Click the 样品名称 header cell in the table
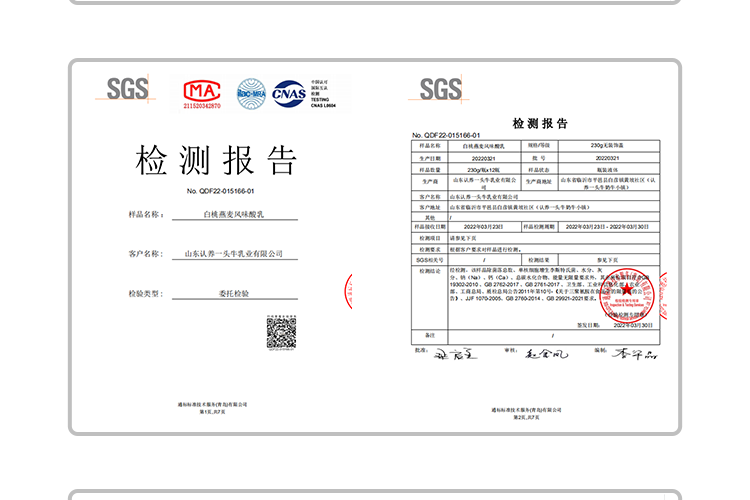 tap(430, 145)
